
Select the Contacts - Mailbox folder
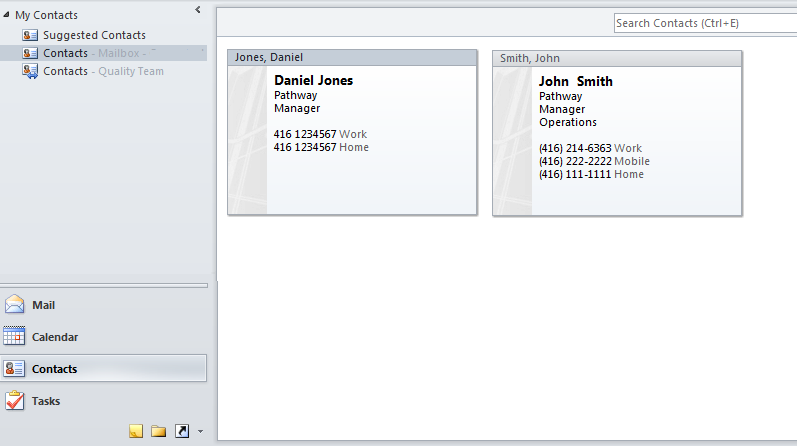pyautogui.click(x=103, y=53)
